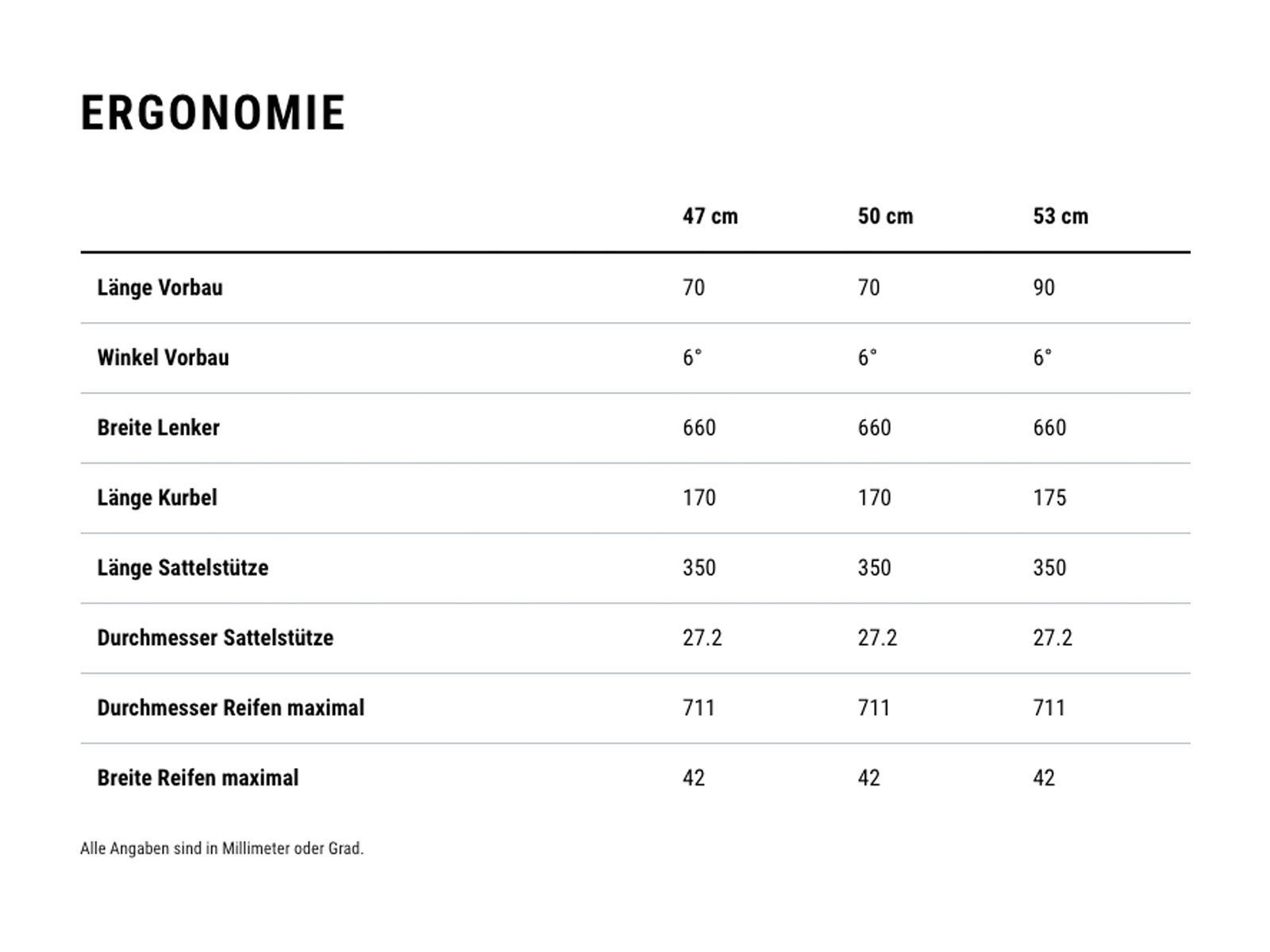Viewport: 1270px width, 952px height.
Task: Click the ERGONOMIE heading
Action: tap(213, 113)
